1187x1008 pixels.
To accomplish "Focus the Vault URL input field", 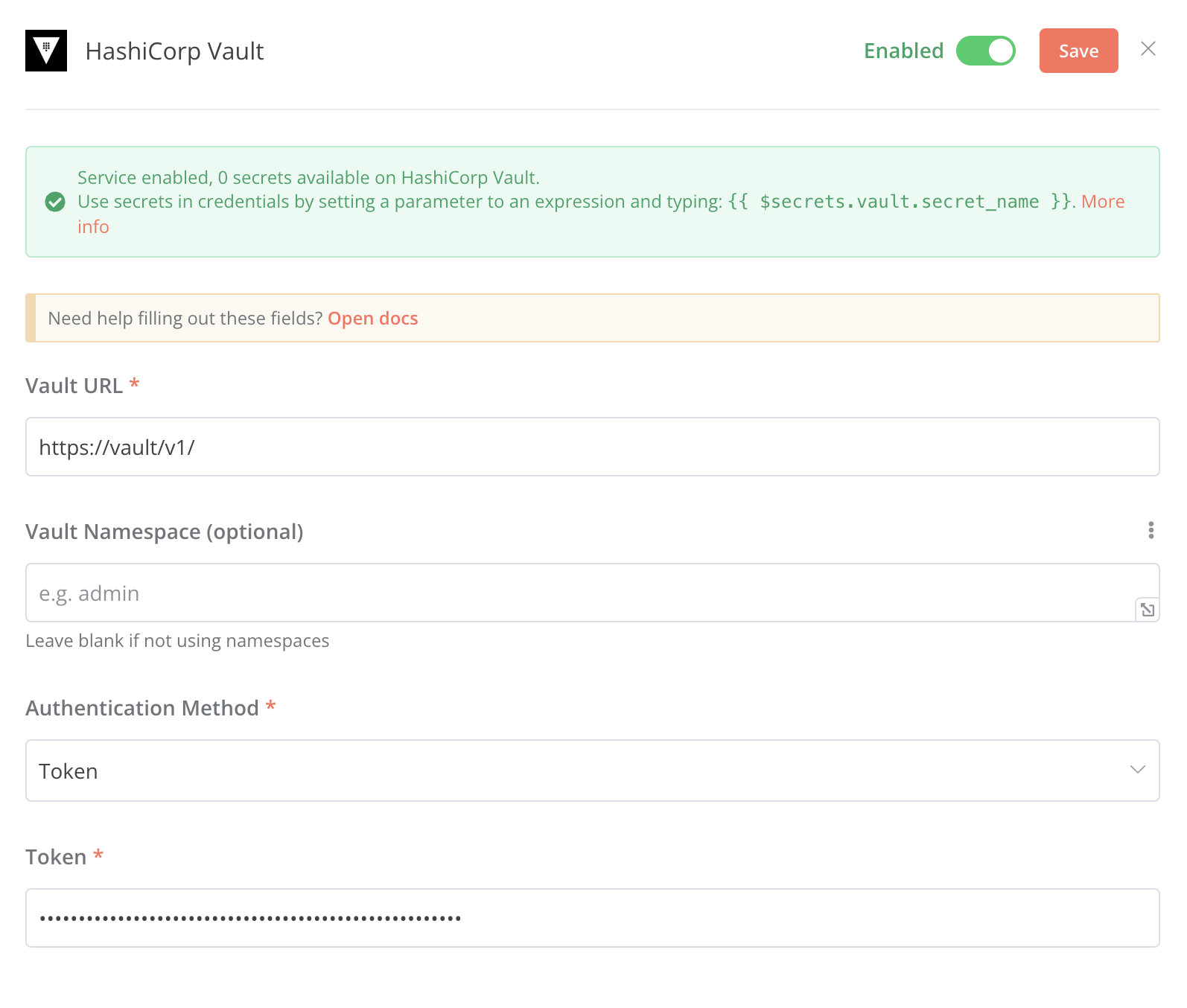I will (x=593, y=447).
